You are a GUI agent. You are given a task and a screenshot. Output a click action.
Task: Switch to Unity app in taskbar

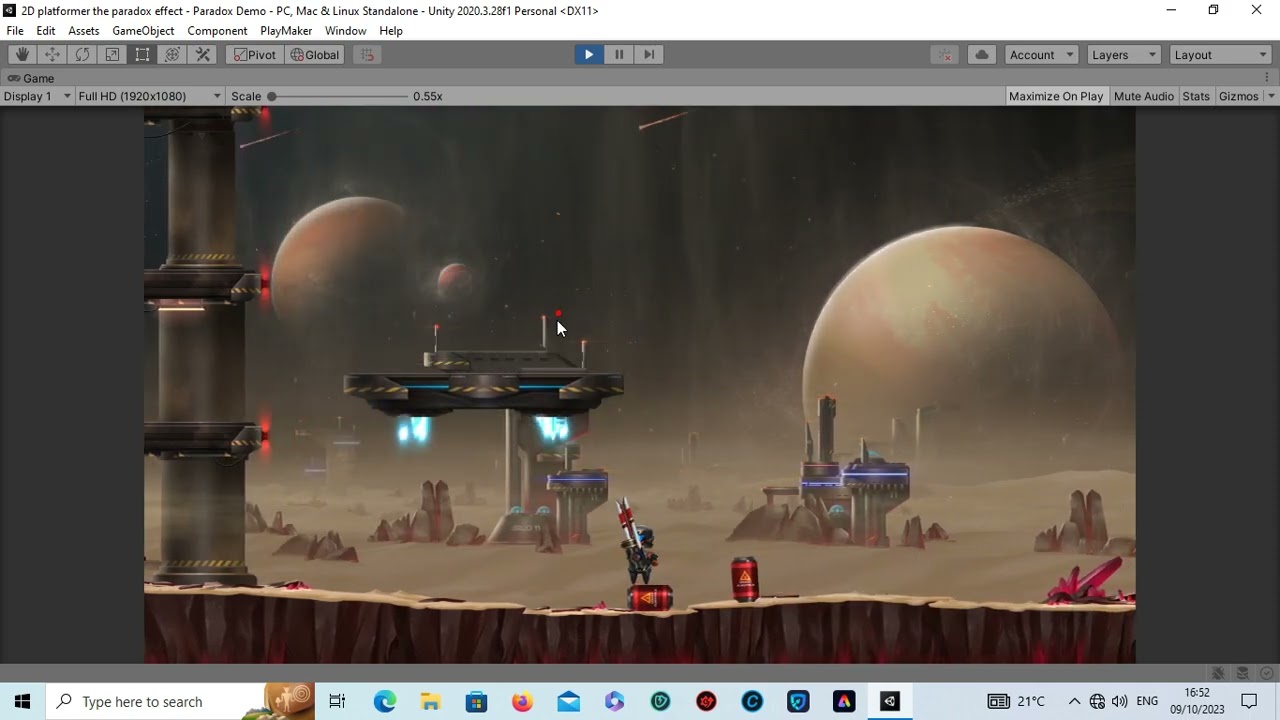tap(890, 701)
